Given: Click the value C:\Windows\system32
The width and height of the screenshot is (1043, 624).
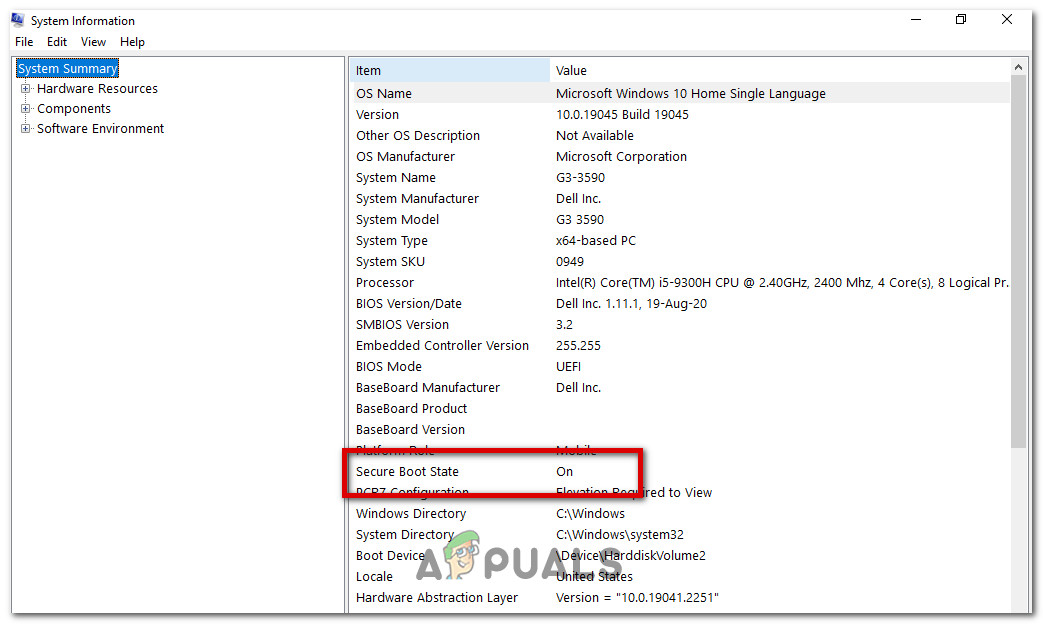Looking at the screenshot, I should coord(619,535).
